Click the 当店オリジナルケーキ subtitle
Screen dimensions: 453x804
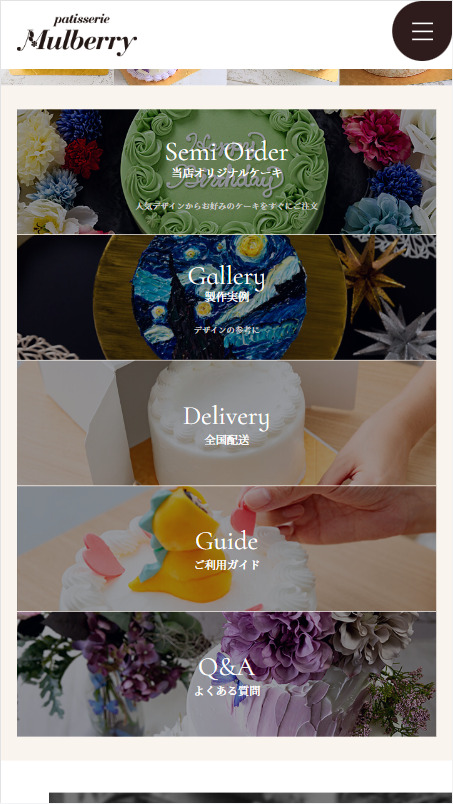point(226,173)
